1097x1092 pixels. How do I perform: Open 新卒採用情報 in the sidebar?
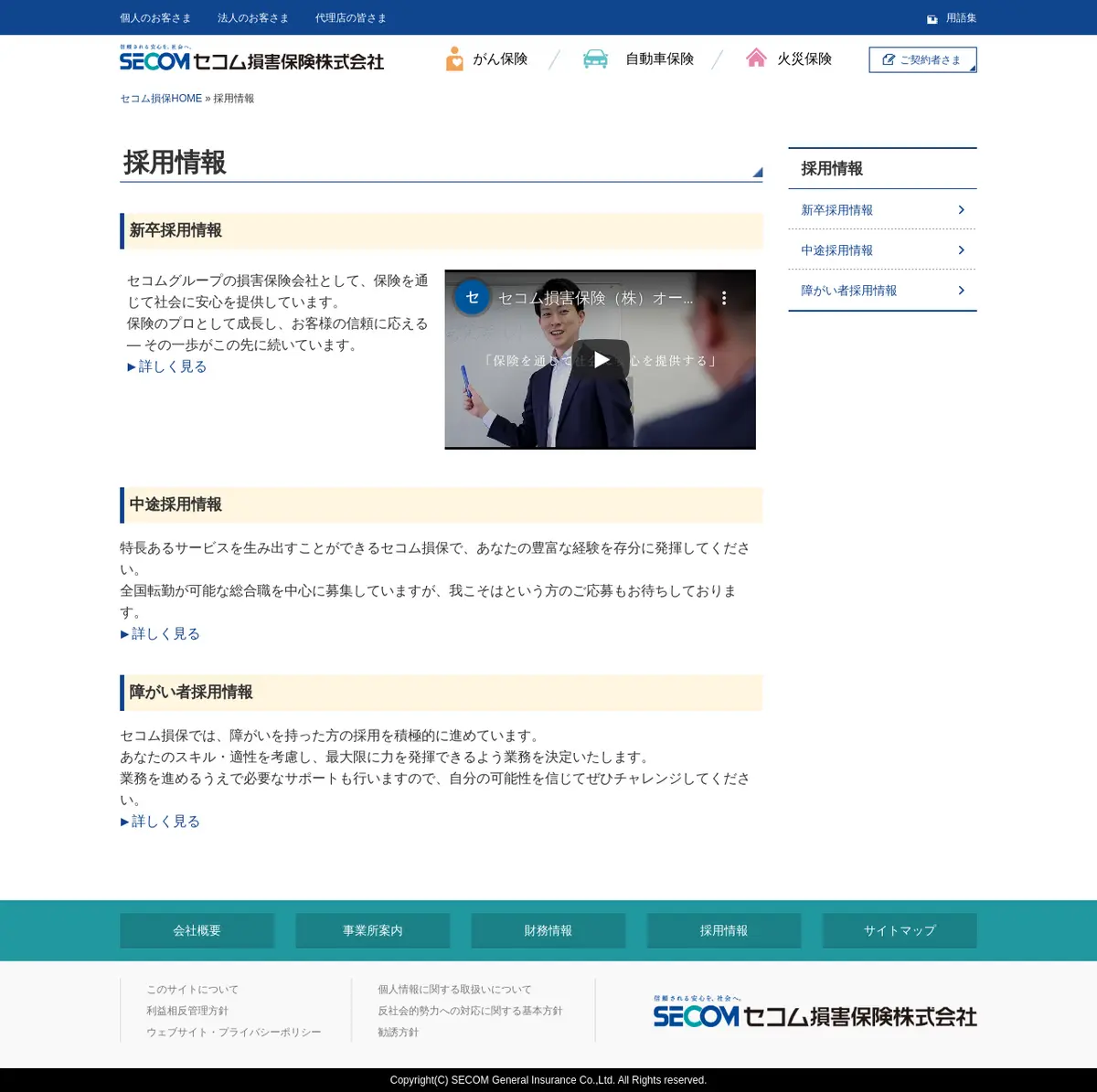[x=882, y=210]
